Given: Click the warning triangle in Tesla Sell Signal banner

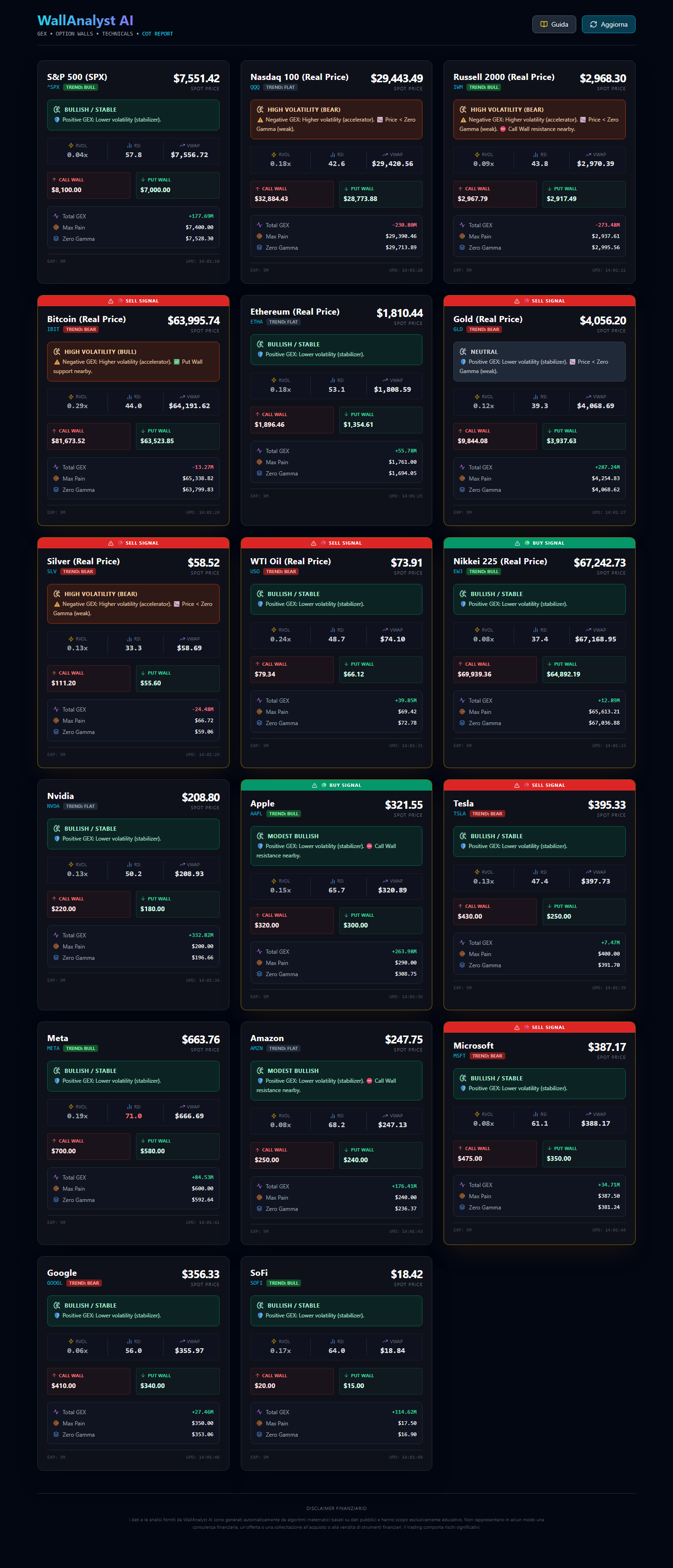Looking at the screenshot, I should tap(516, 786).
